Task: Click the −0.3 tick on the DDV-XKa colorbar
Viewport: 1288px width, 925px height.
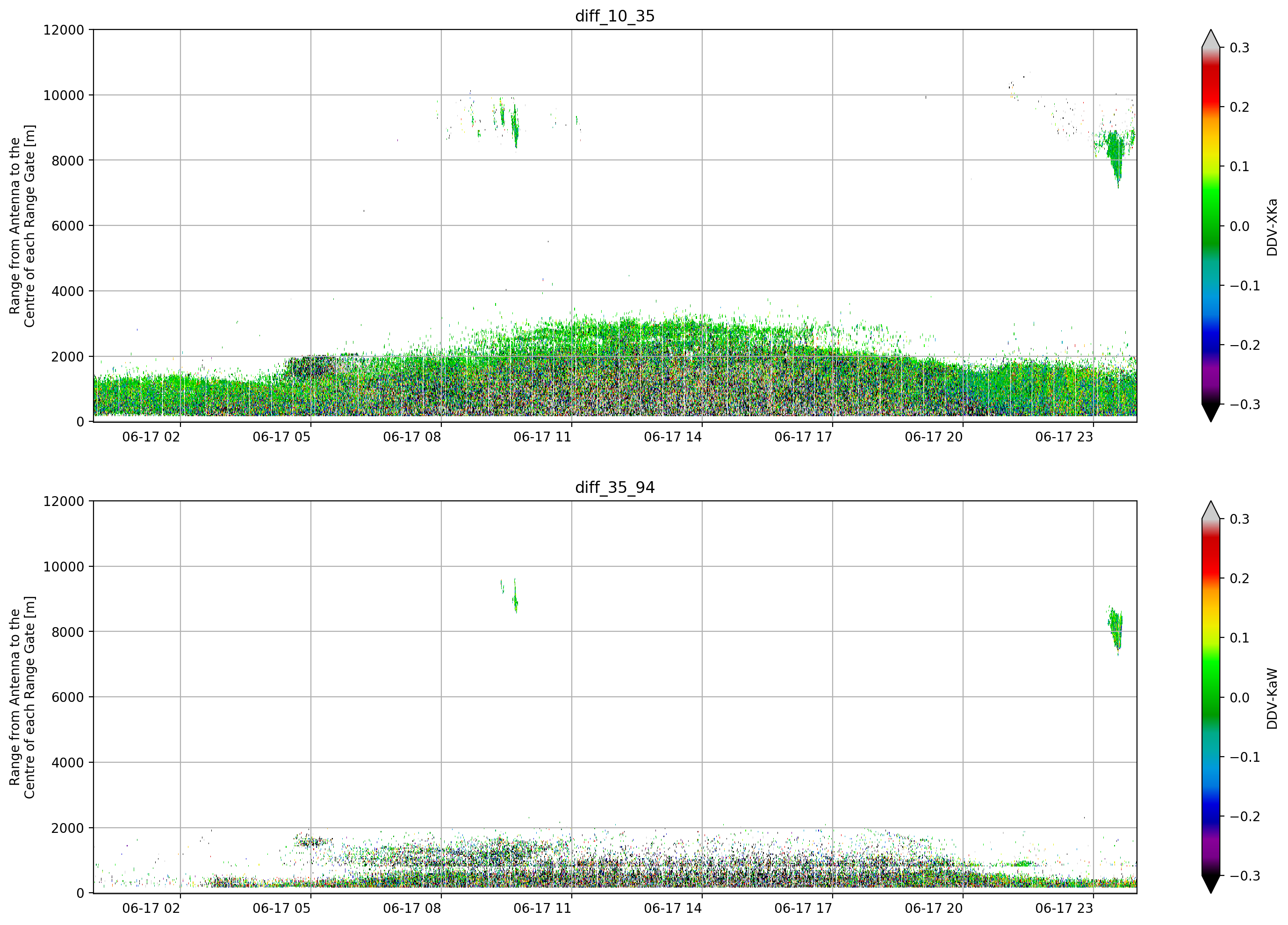Action: tap(1244, 405)
